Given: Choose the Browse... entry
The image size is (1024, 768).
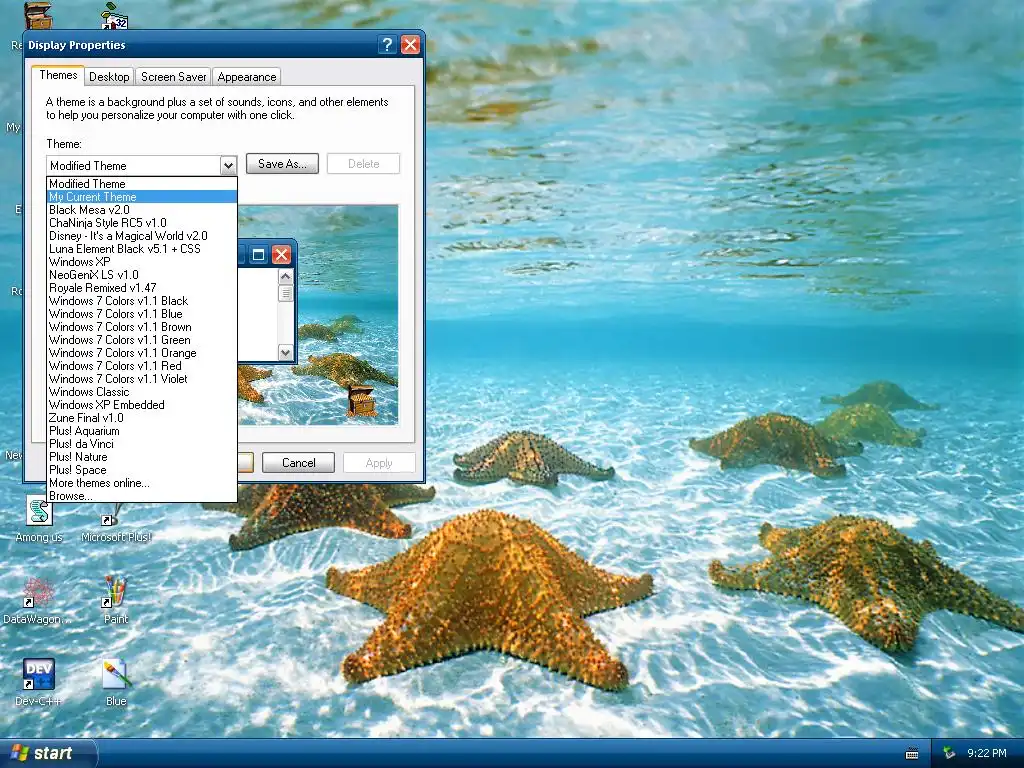Looking at the screenshot, I should click(x=142, y=496).
